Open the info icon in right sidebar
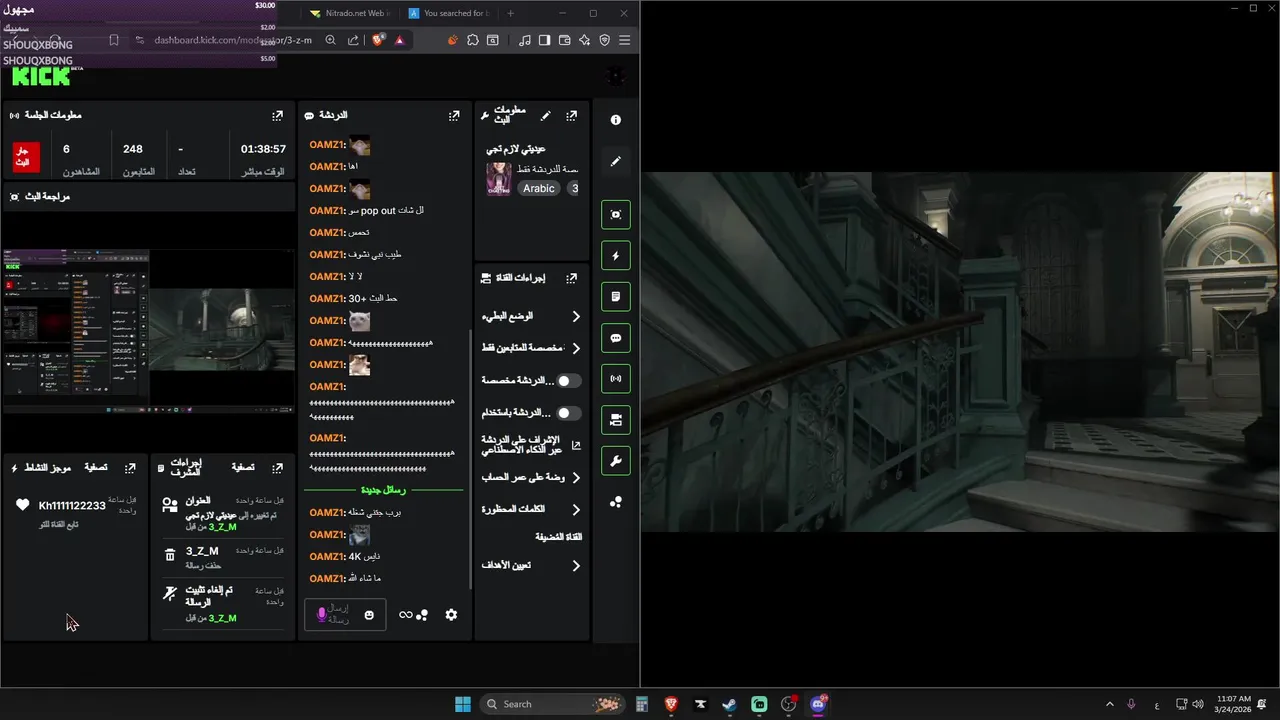Image resolution: width=1280 pixels, height=720 pixels. tap(616, 120)
